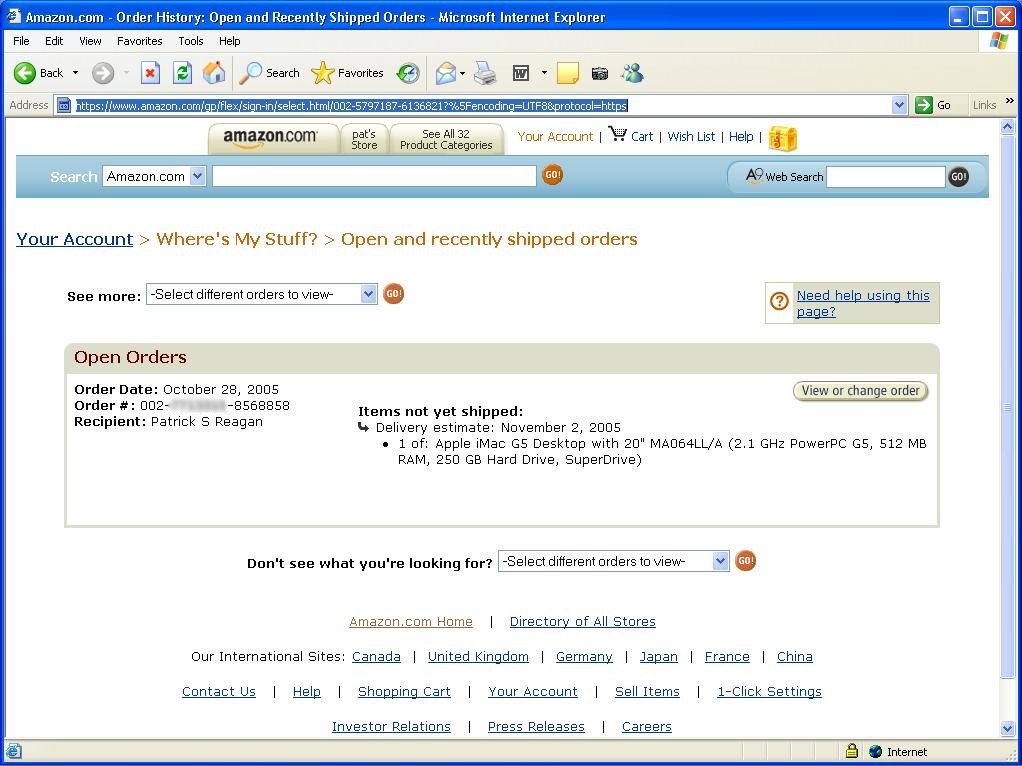Screen dimensions: 1022x766
Task: Open the United Kingdom site link
Action: pyautogui.click(x=478, y=656)
